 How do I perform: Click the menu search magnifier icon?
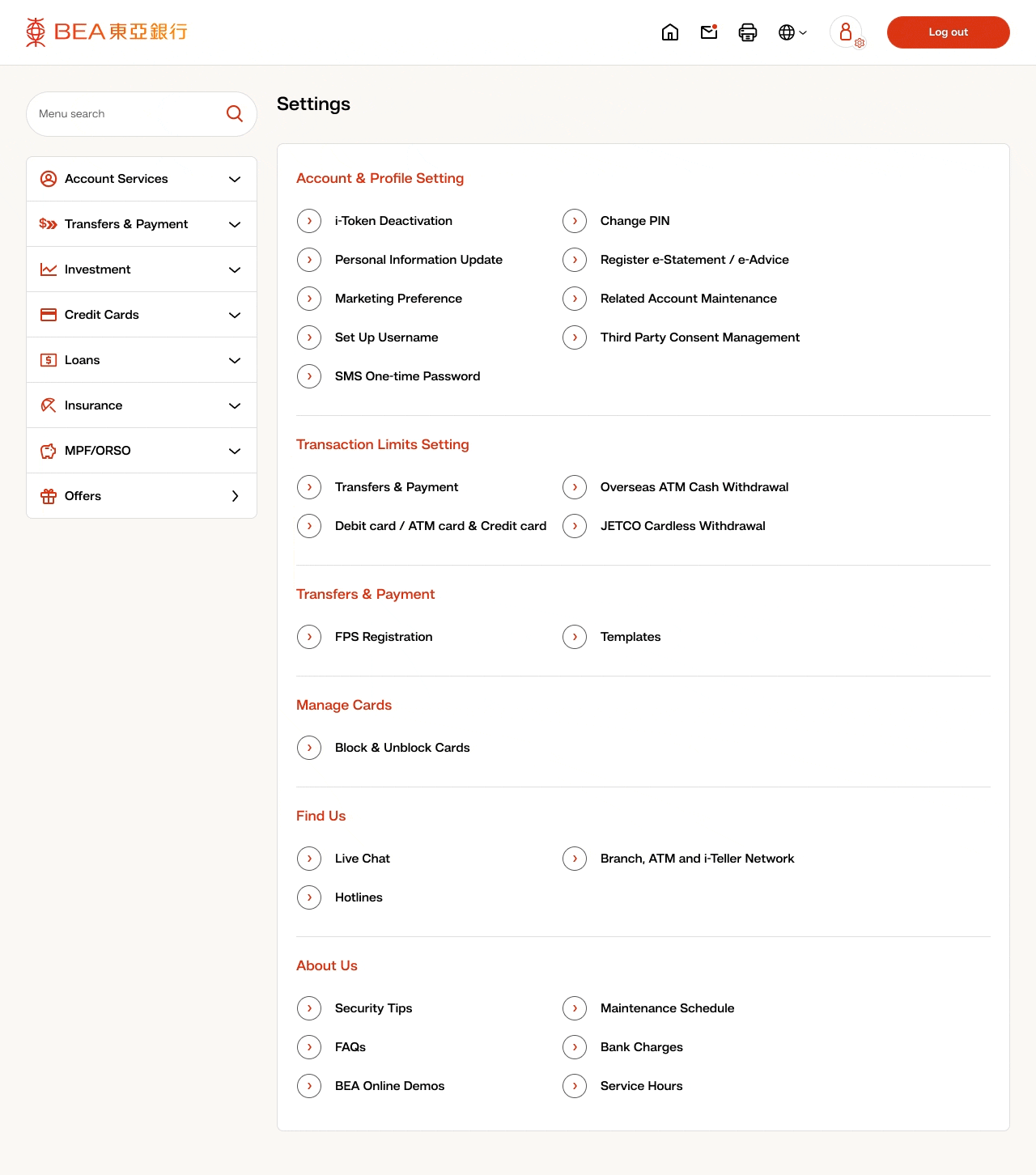point(235,114)
